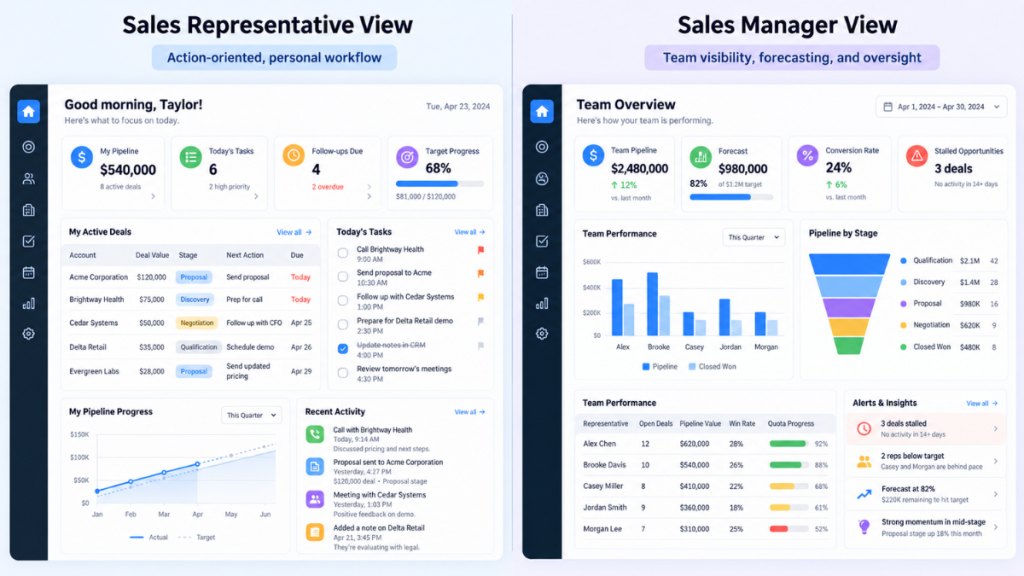Check the Send proposal to Acme task
The image size is (1024, 576).
pyautogui.click(x=343, y=277)
